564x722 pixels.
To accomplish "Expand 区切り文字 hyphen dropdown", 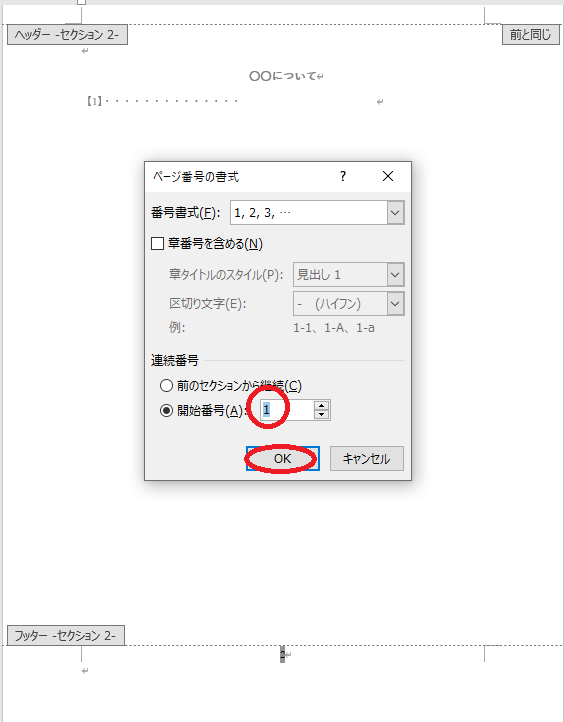I will 395,304.
